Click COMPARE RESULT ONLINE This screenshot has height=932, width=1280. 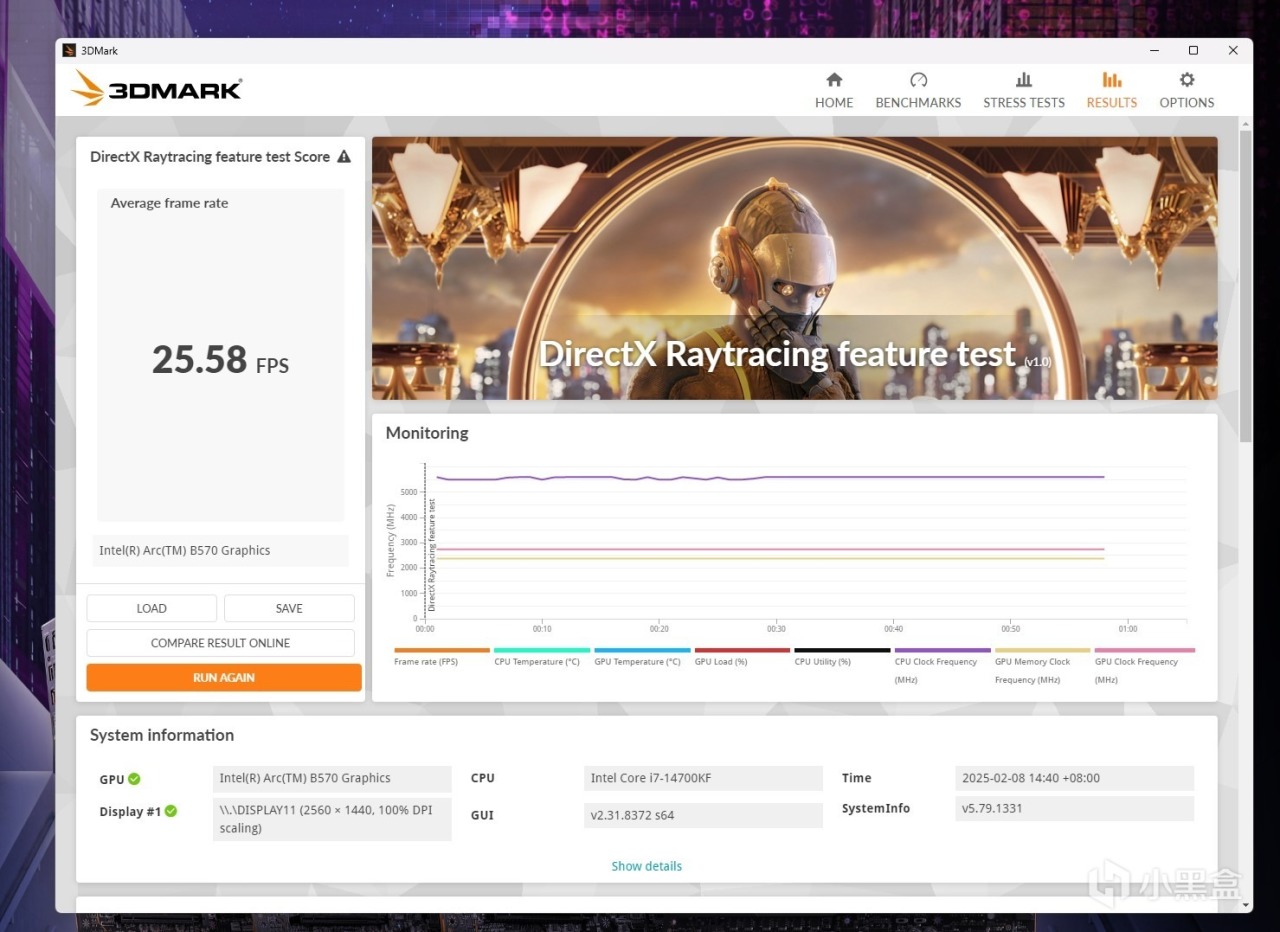(220, 643)
